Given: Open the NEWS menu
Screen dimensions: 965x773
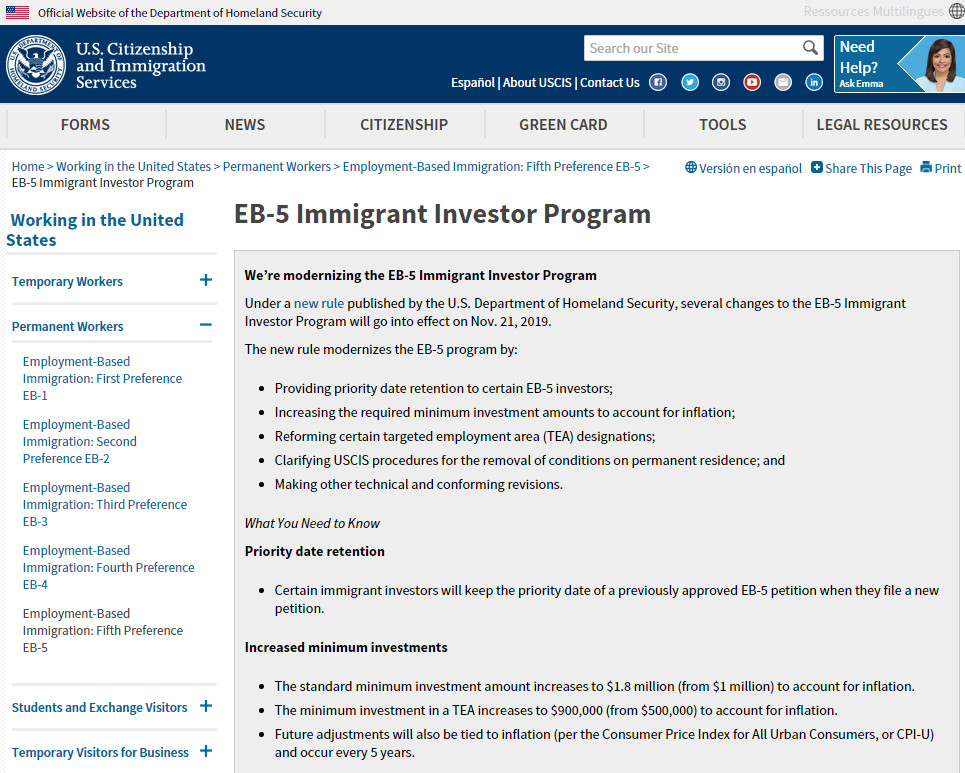Looking at the screenshot, I should pos(245,125).
